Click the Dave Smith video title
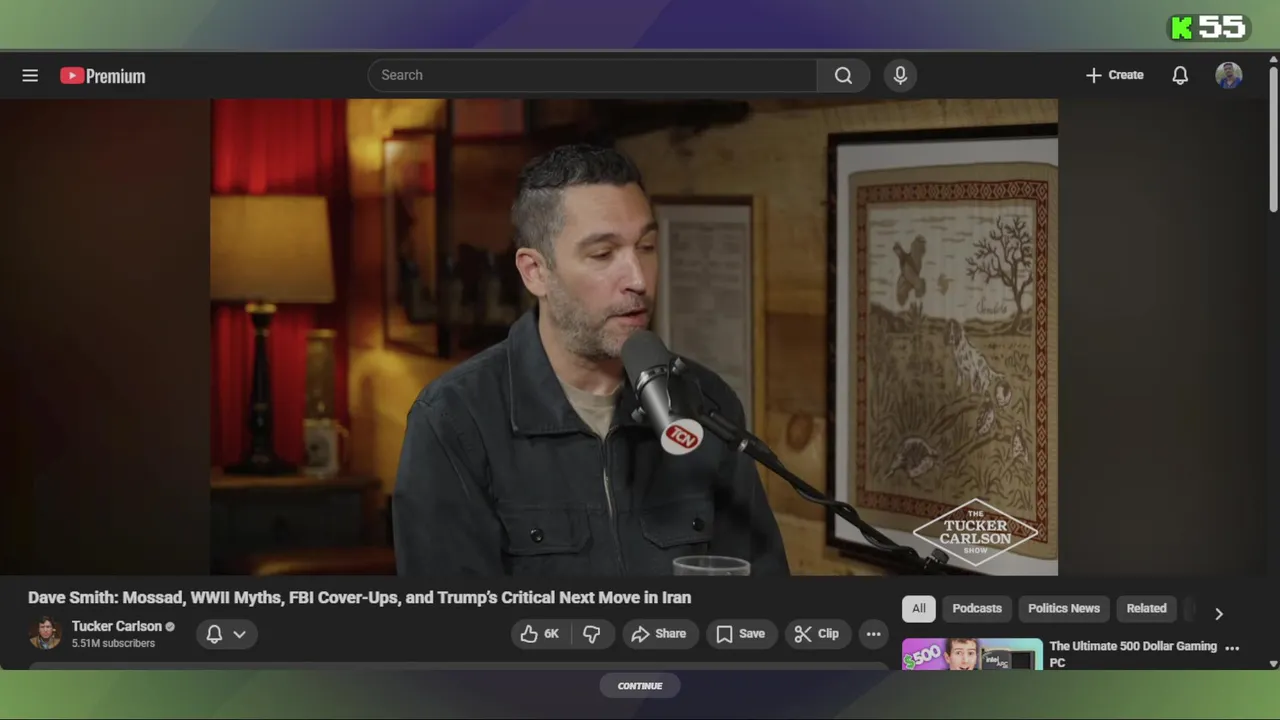The image size is (1280, 720). [x=359, y=598]
